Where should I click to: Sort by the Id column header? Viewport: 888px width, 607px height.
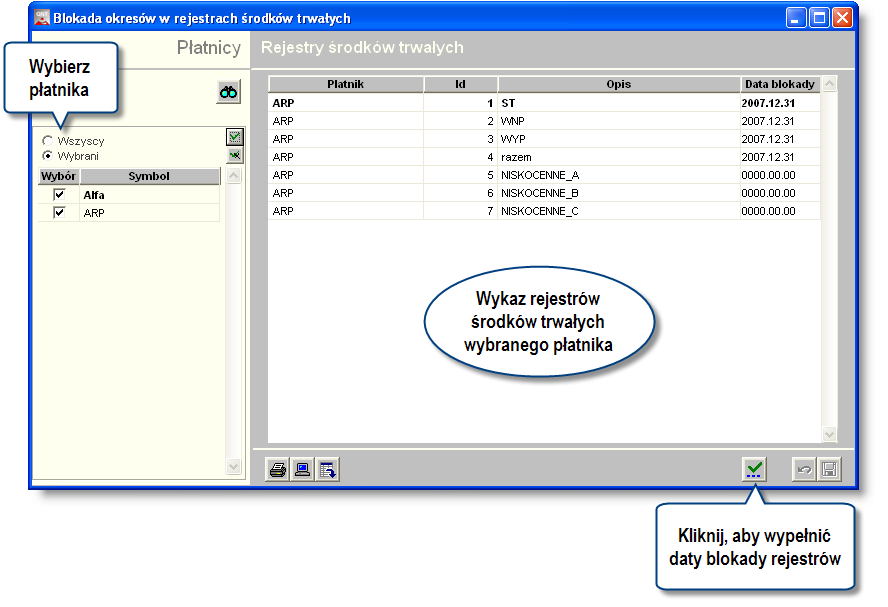460,84
